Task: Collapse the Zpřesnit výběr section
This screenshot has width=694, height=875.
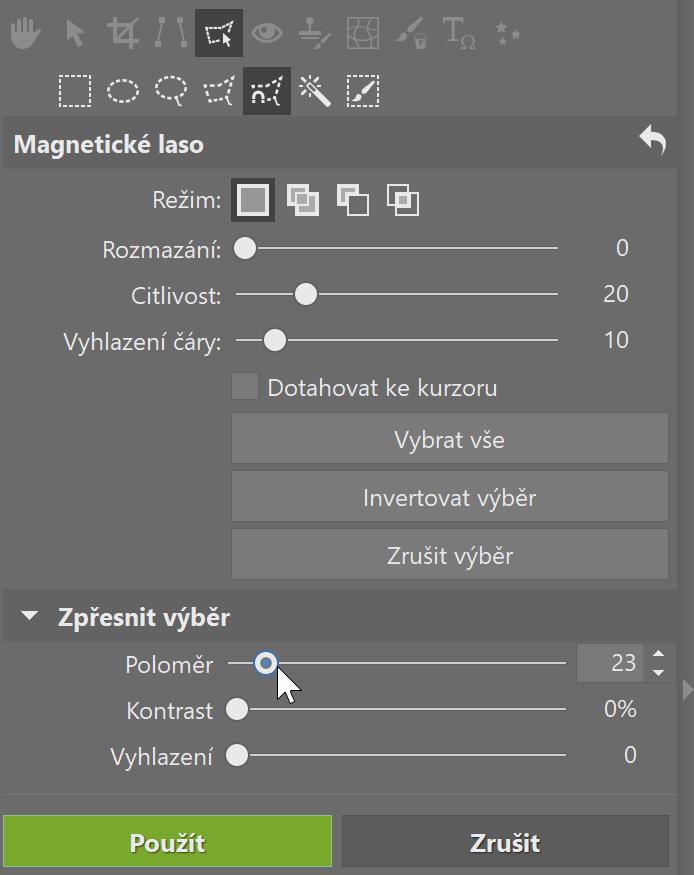Action: [x=30, y=617]
